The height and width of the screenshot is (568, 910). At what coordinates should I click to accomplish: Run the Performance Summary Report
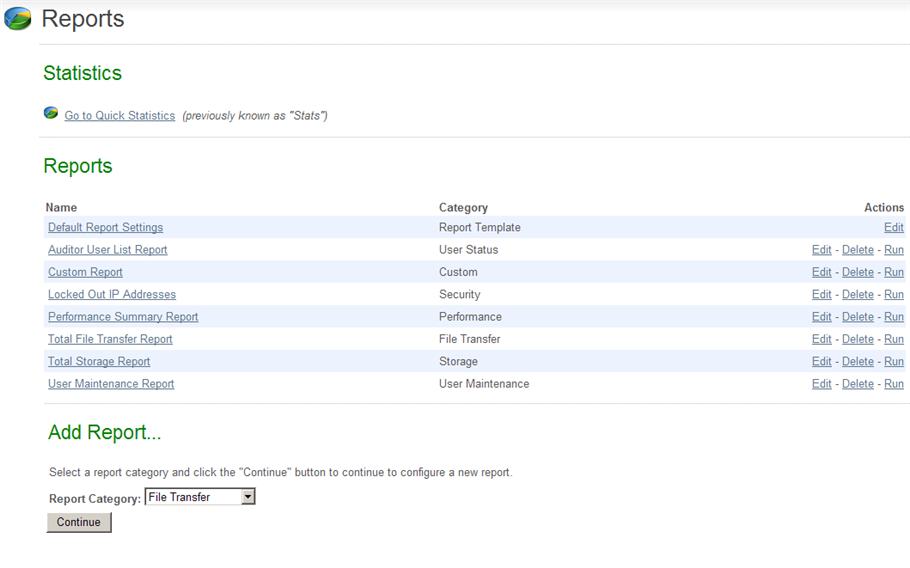[x=893, y=317]
